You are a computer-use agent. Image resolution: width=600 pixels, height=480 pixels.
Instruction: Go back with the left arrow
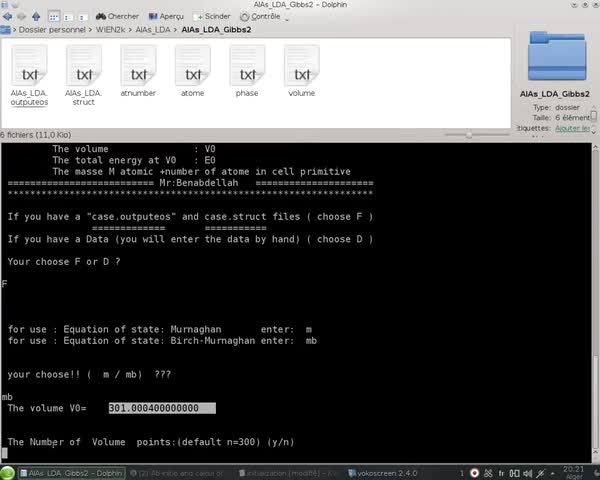(x=7, y=16)
